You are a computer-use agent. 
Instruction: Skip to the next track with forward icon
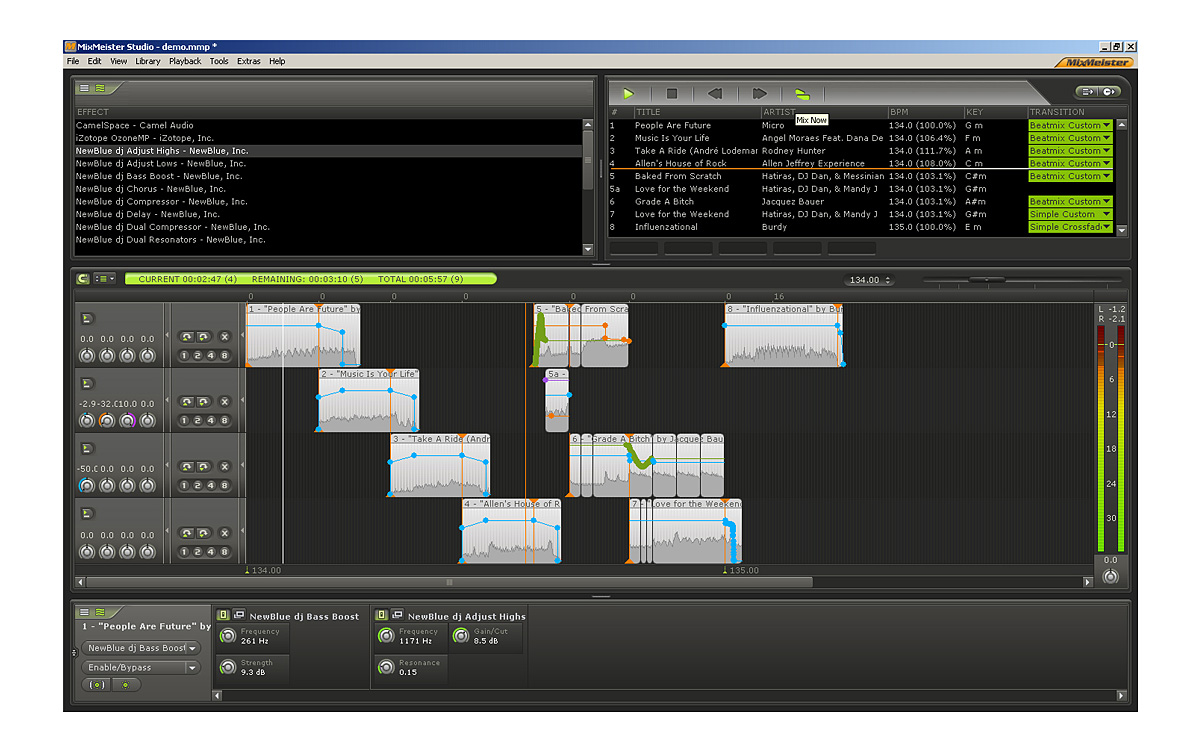tap(759, 93)
